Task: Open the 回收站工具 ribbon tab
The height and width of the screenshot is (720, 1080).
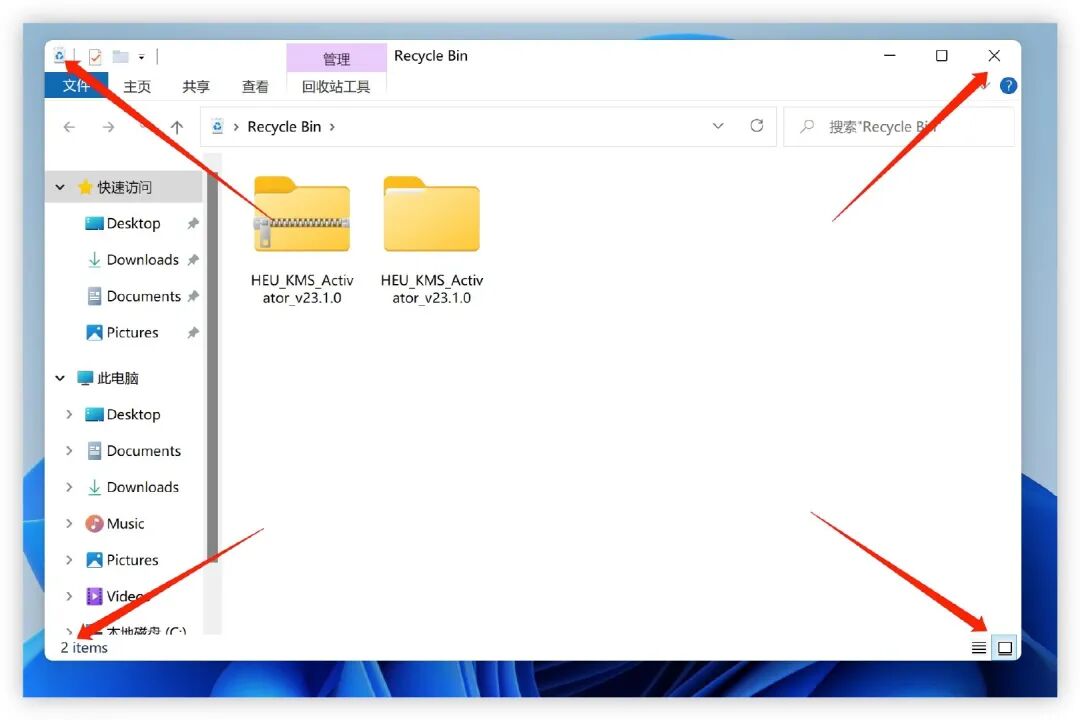Action: (x=336, y=86)
